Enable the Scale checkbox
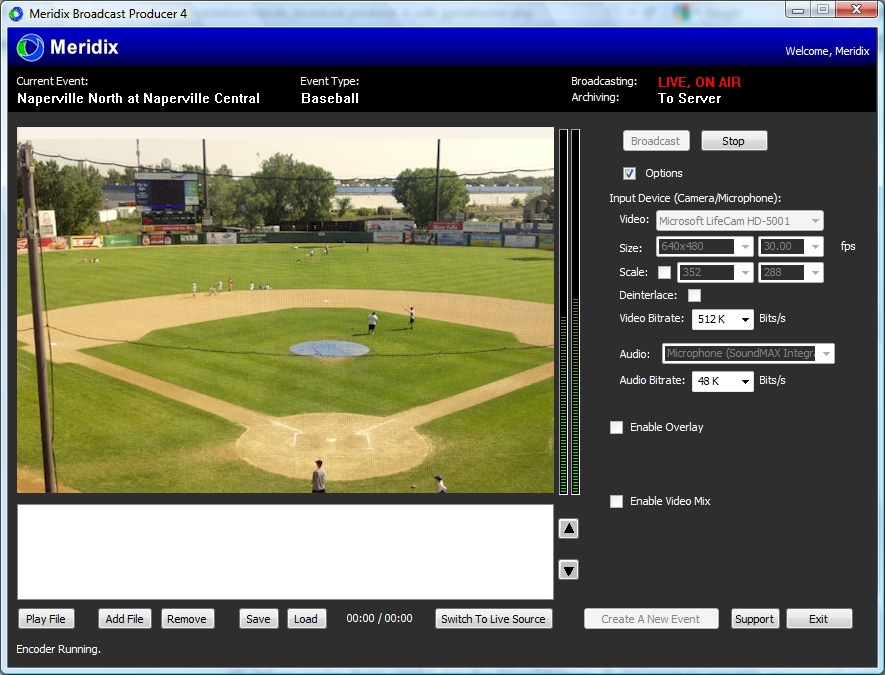 pyautogui.click(x=665, y=271)
